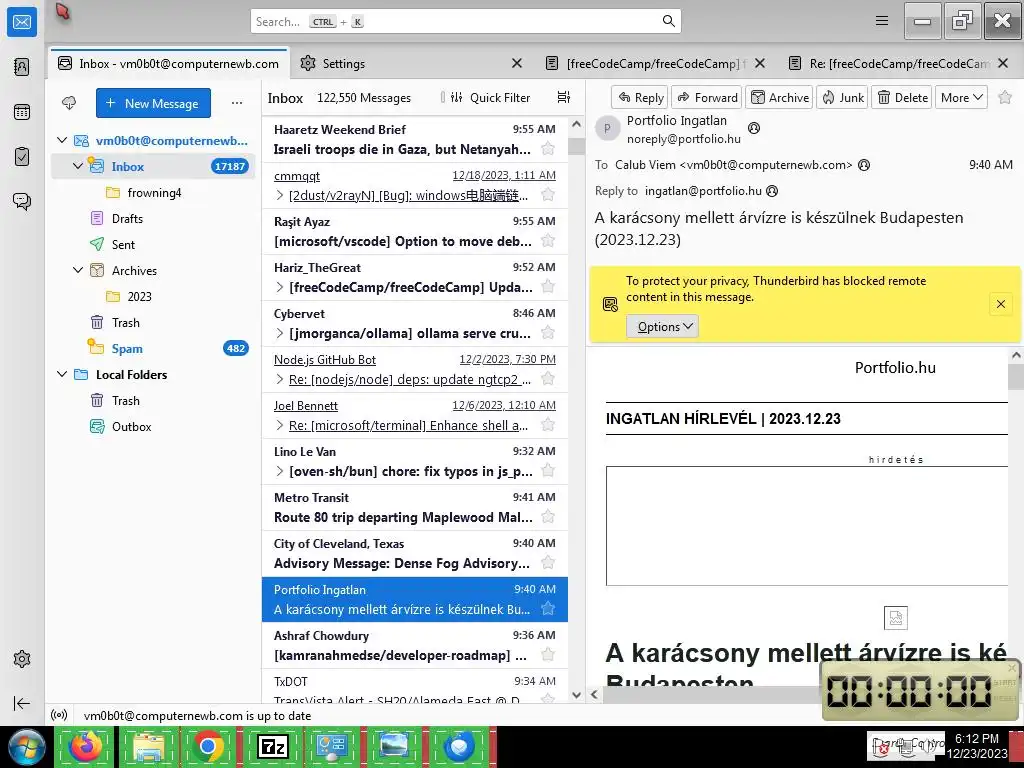Archive the open message

point(779,97)
